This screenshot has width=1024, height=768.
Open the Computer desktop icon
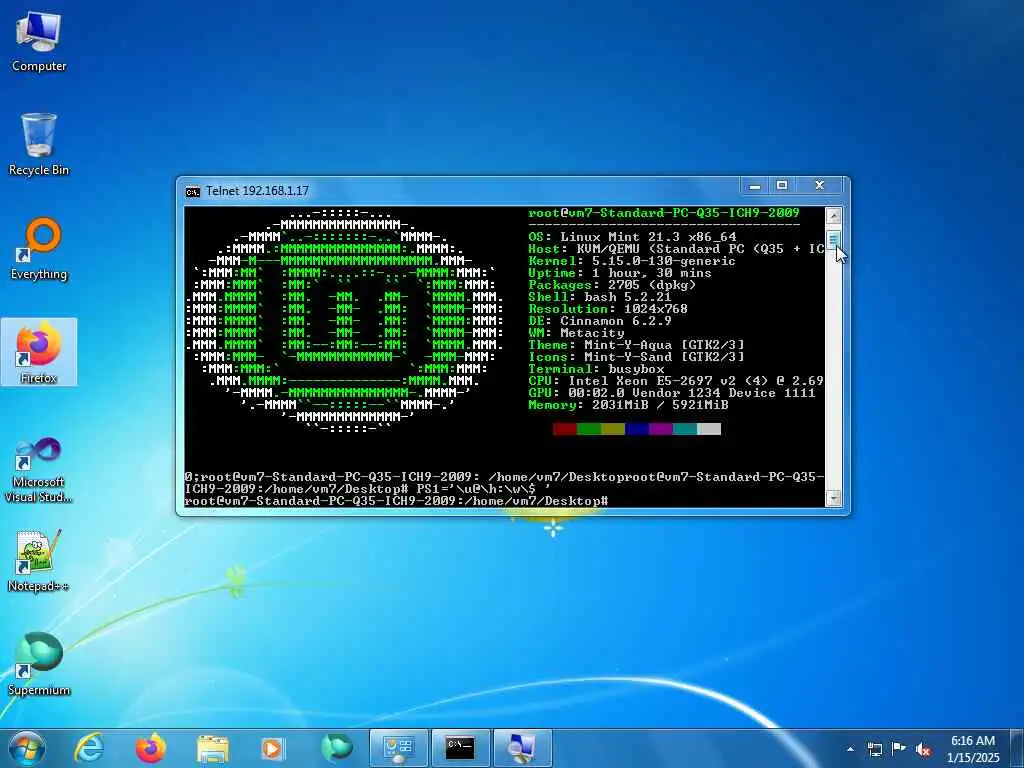pyautogui.click(x=39, y=41)
